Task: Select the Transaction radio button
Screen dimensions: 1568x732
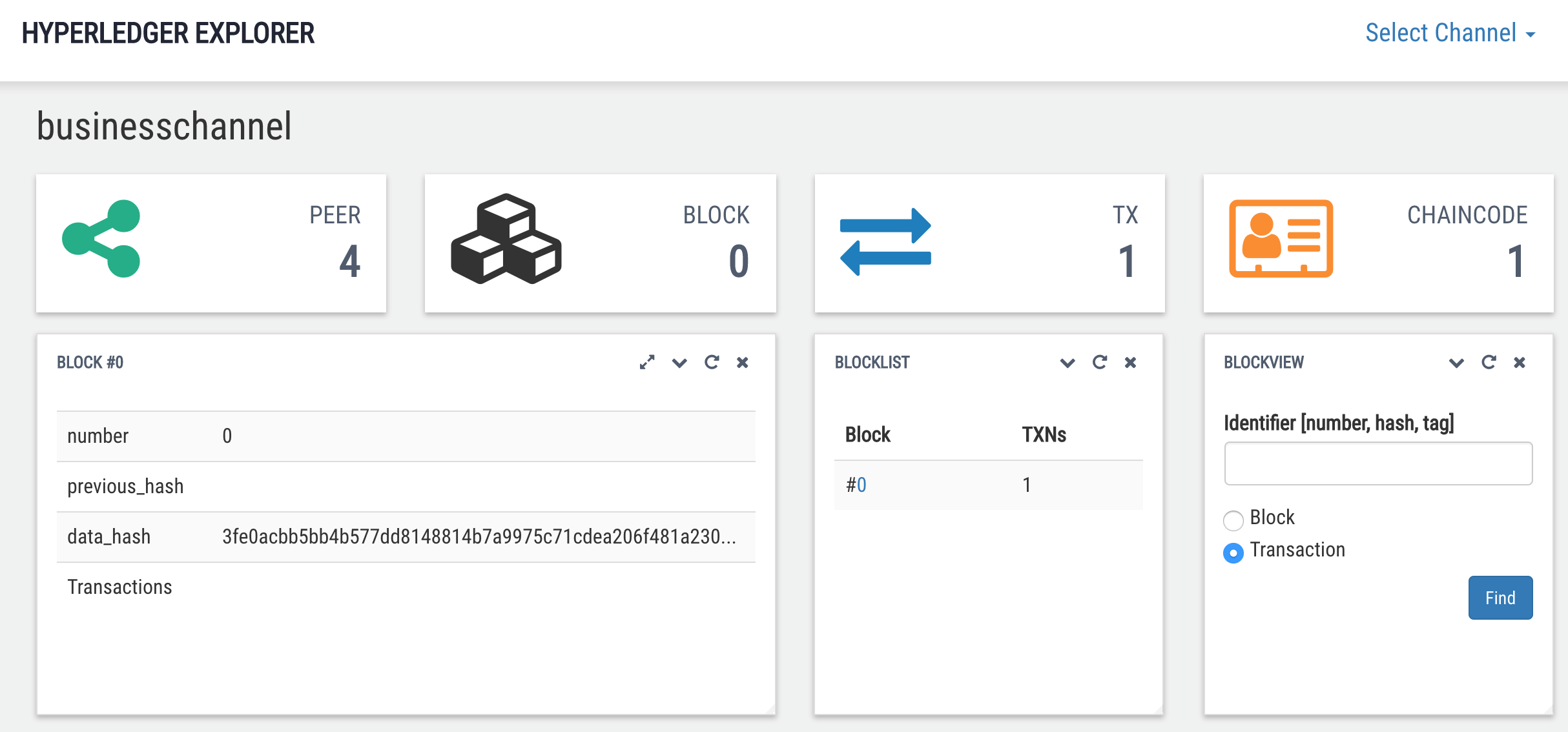Action: 1233,553
